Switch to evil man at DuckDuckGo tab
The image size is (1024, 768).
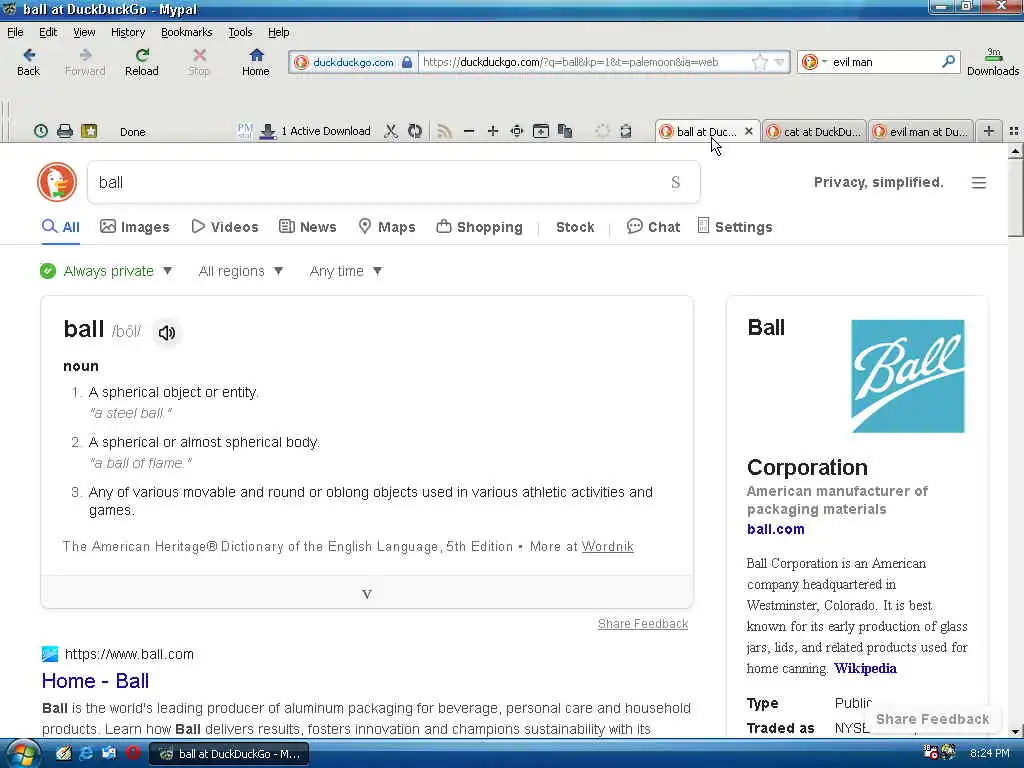coord(921,131)
